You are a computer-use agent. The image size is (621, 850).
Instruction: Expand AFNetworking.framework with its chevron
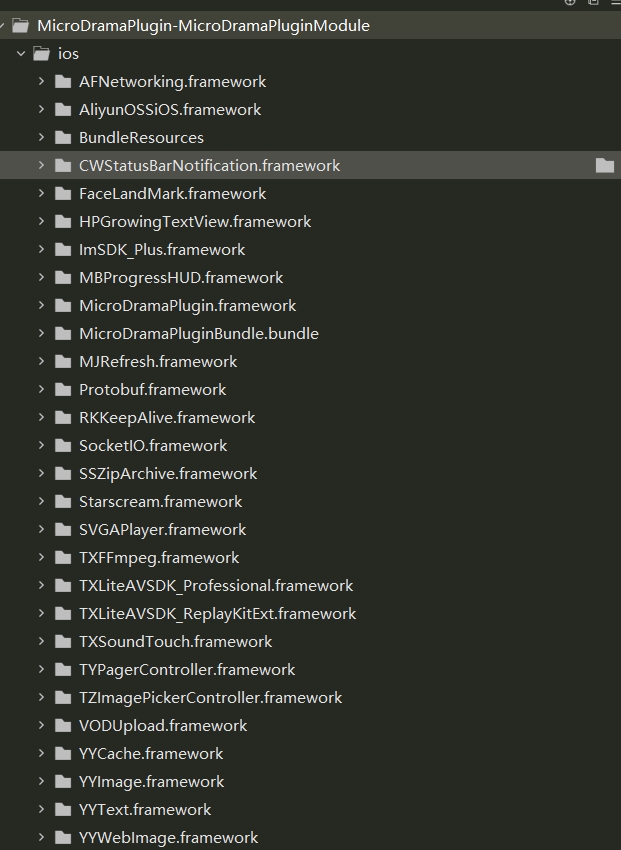pyautogui.click(x=42, y=81)
